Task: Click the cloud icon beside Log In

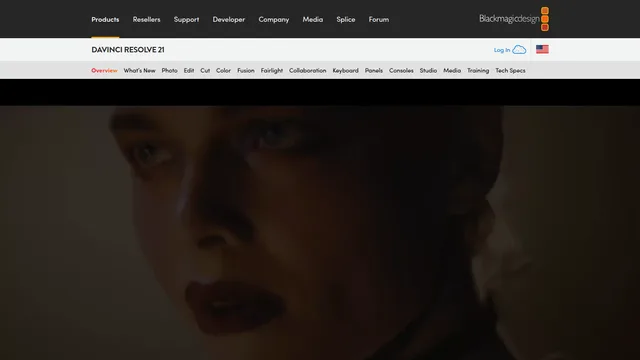Action: [x=519, y=50]
